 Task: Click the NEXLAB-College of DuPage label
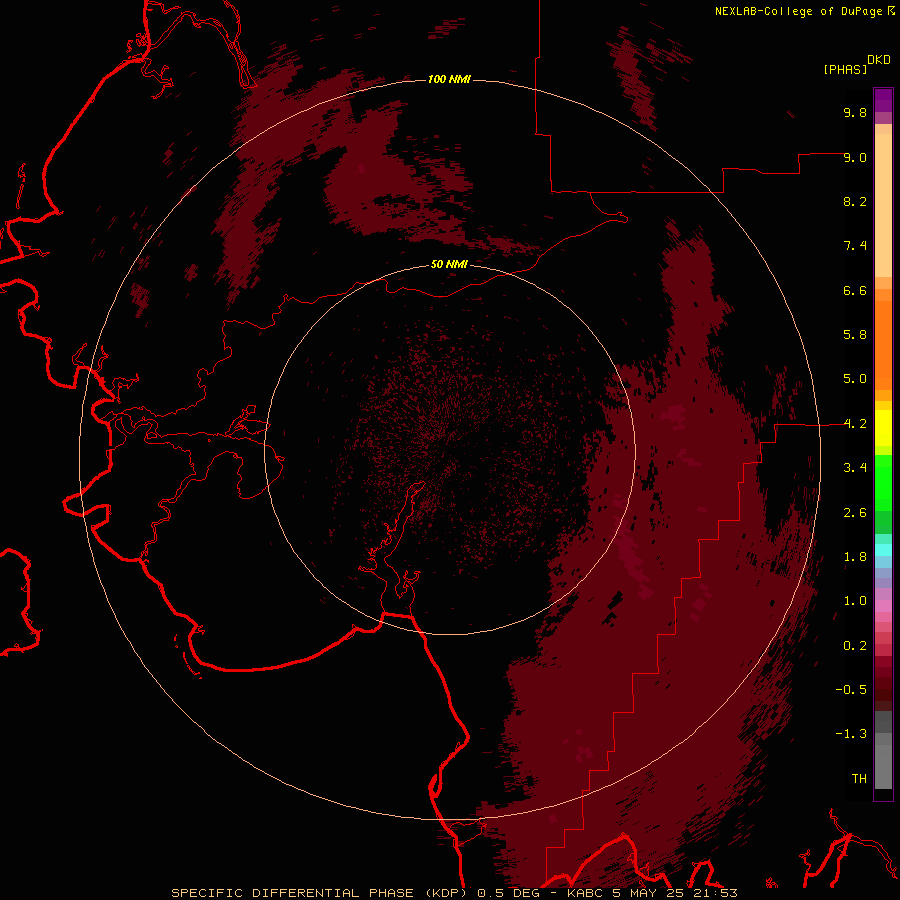click(798, 11)
